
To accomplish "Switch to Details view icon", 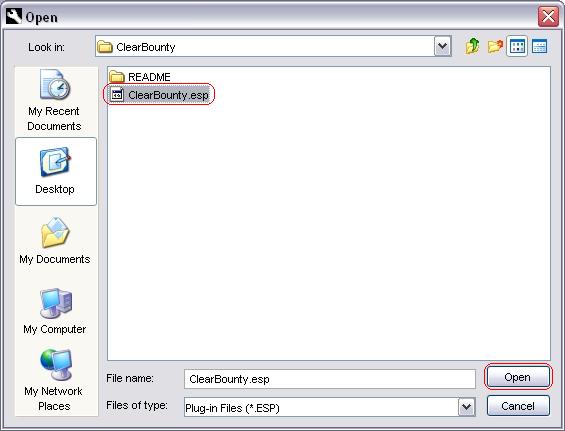I will [539, 46].
